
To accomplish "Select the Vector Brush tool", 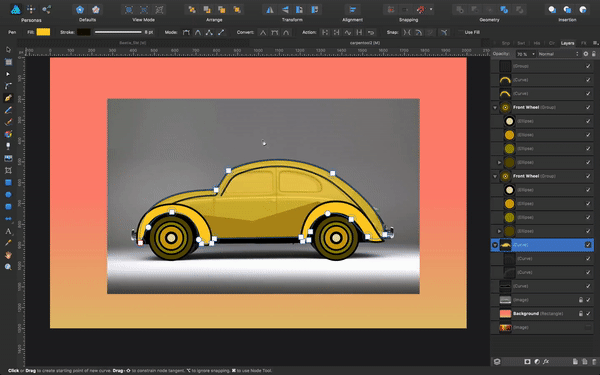I will [8, 122].
